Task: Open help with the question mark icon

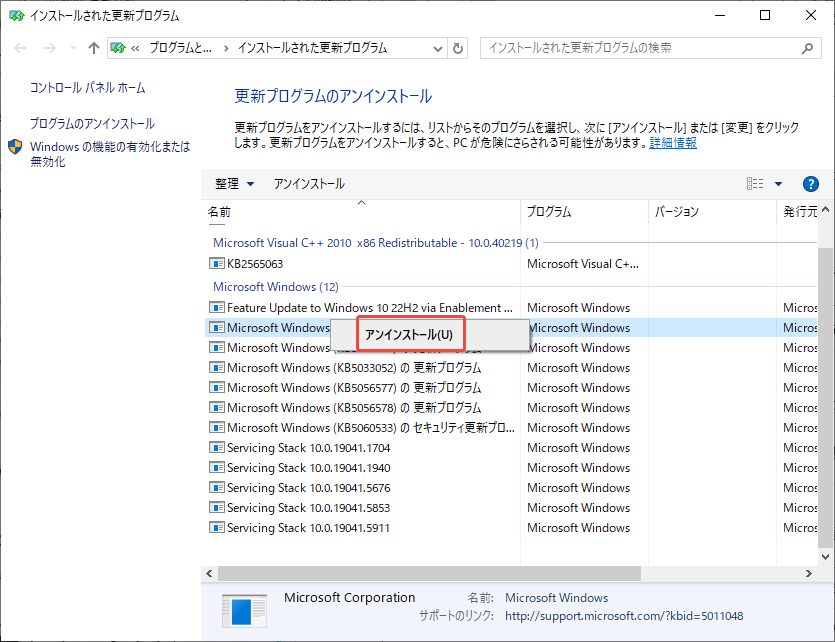Action: 811,184
